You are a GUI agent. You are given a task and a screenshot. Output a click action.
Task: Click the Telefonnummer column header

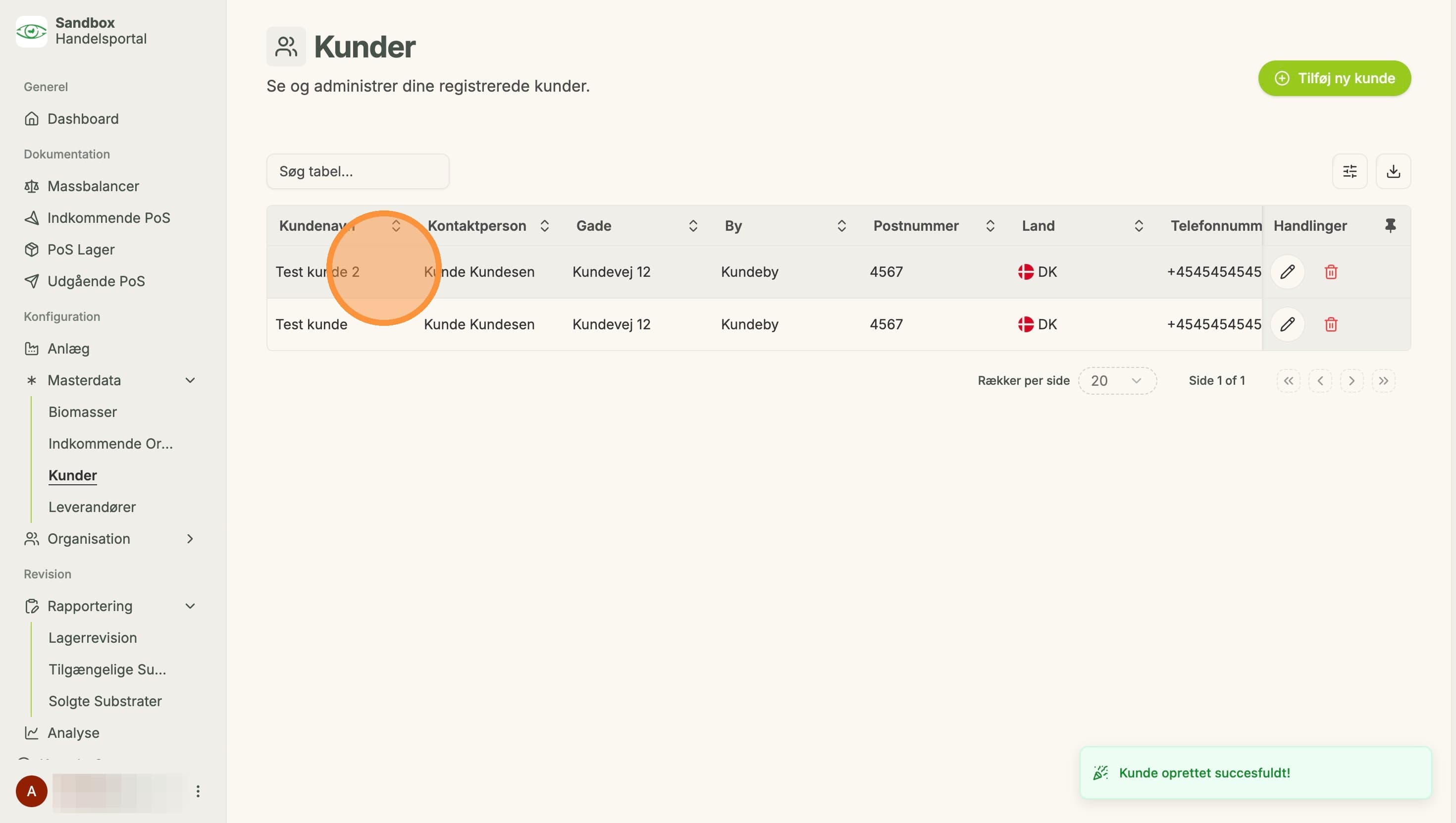pos(1216,225)
